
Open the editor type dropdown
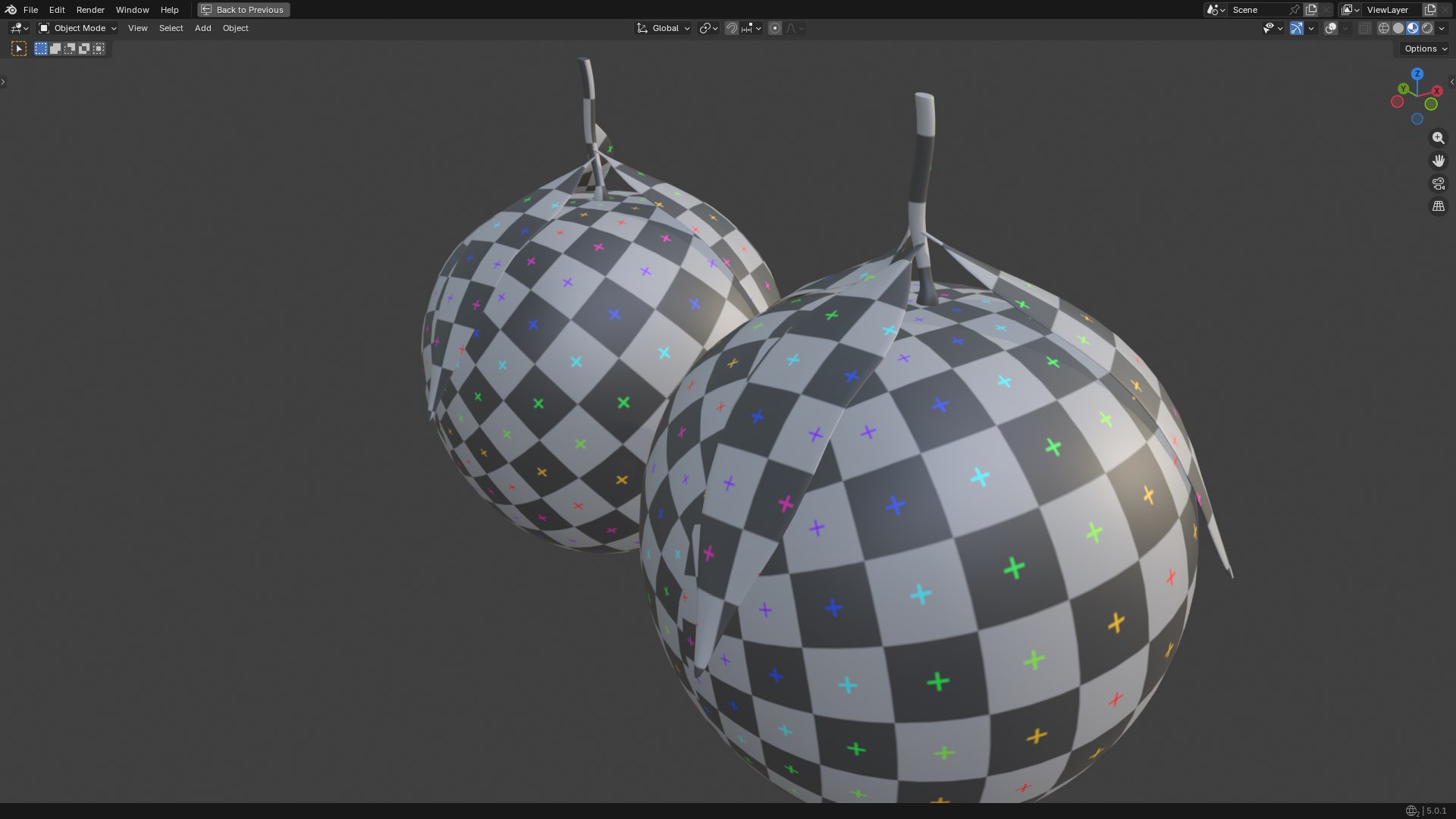coord(19,28)
